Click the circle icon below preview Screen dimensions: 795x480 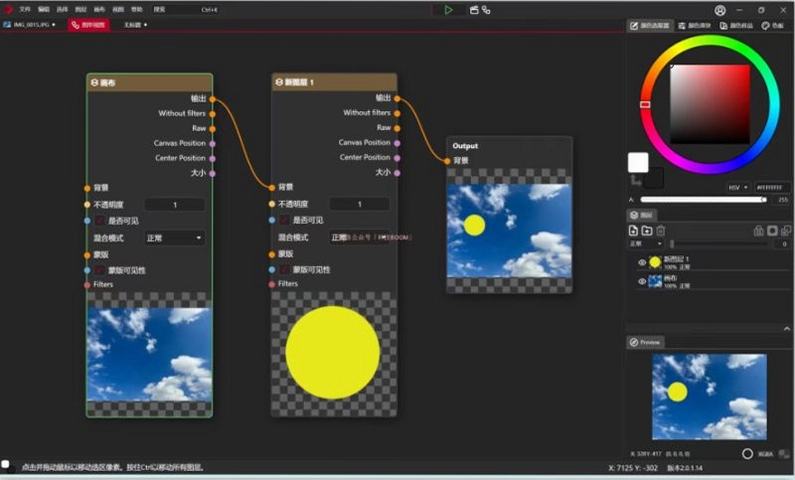(747, 454)
